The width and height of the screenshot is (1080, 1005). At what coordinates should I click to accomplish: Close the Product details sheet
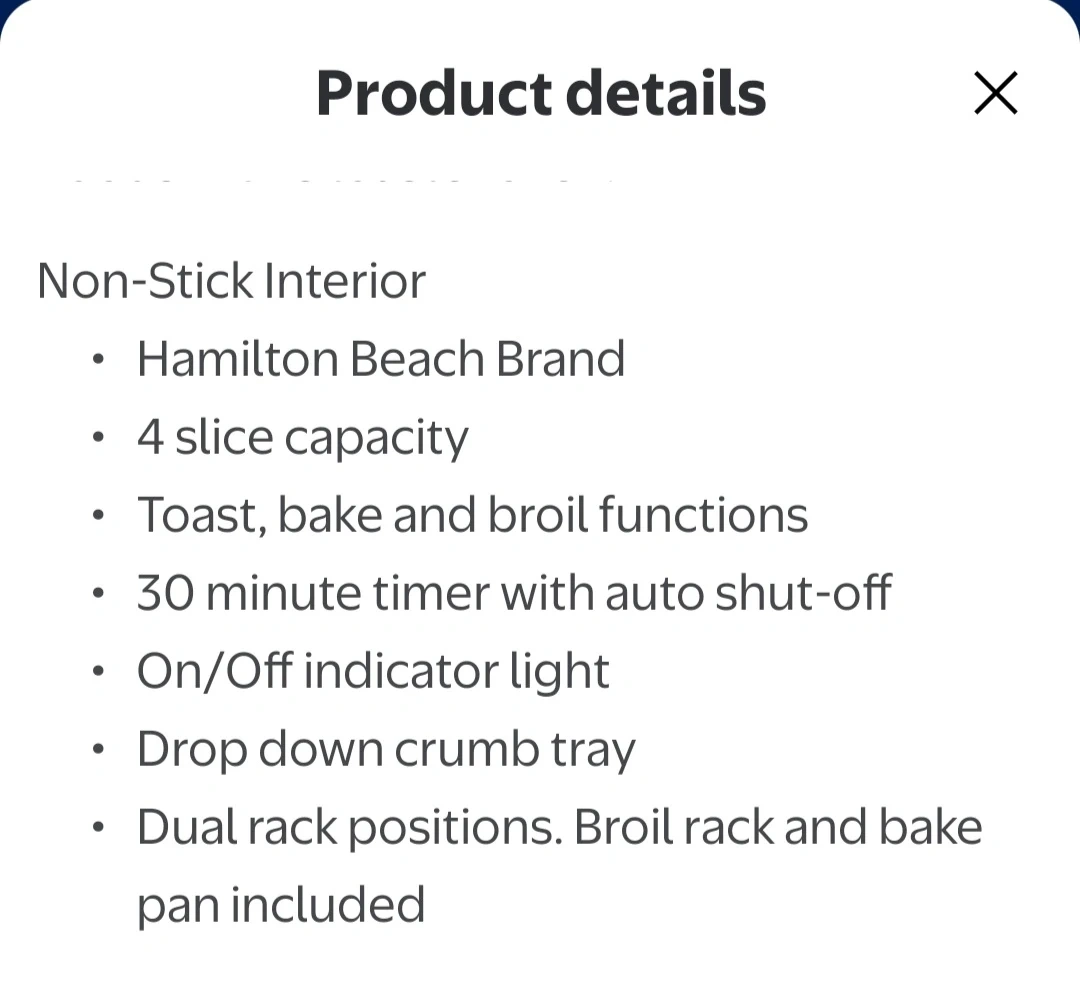pos(995,94)
